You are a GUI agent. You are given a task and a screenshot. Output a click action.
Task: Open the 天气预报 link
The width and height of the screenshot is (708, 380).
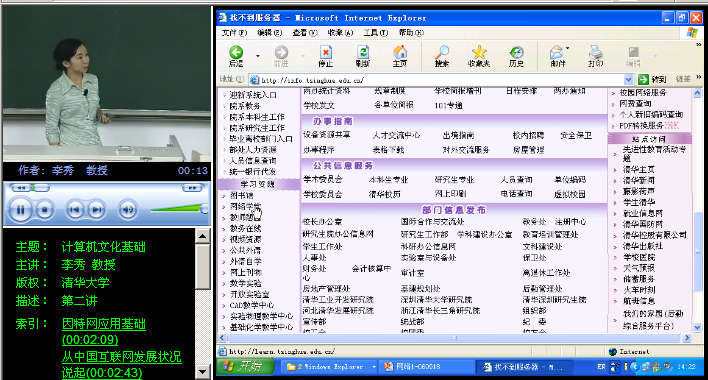[638, 268]
